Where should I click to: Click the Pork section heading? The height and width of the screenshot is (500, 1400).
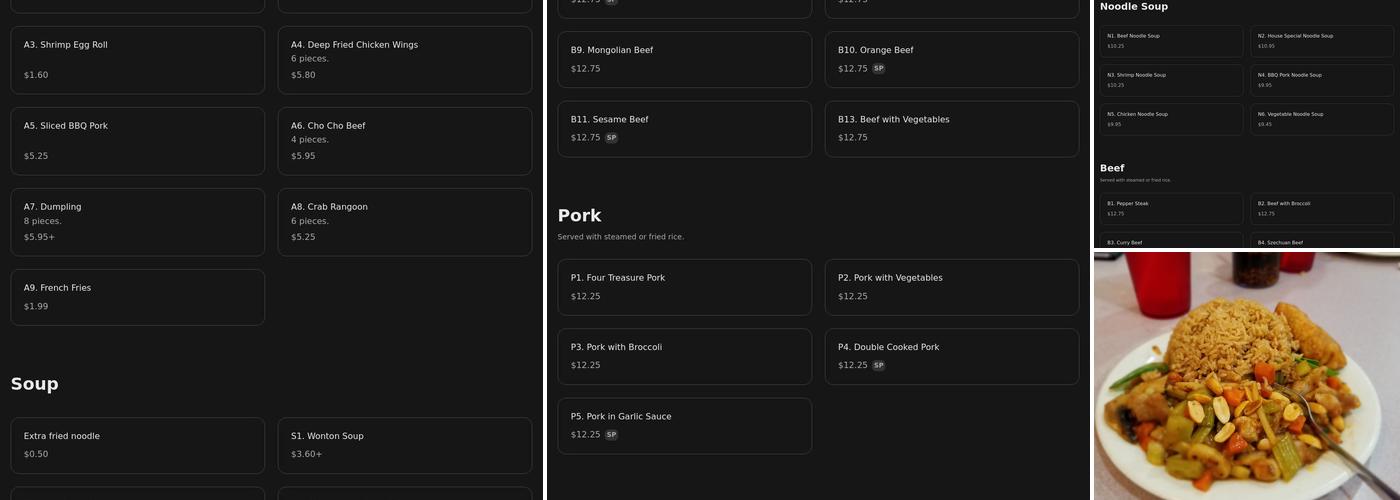point(580,215)
